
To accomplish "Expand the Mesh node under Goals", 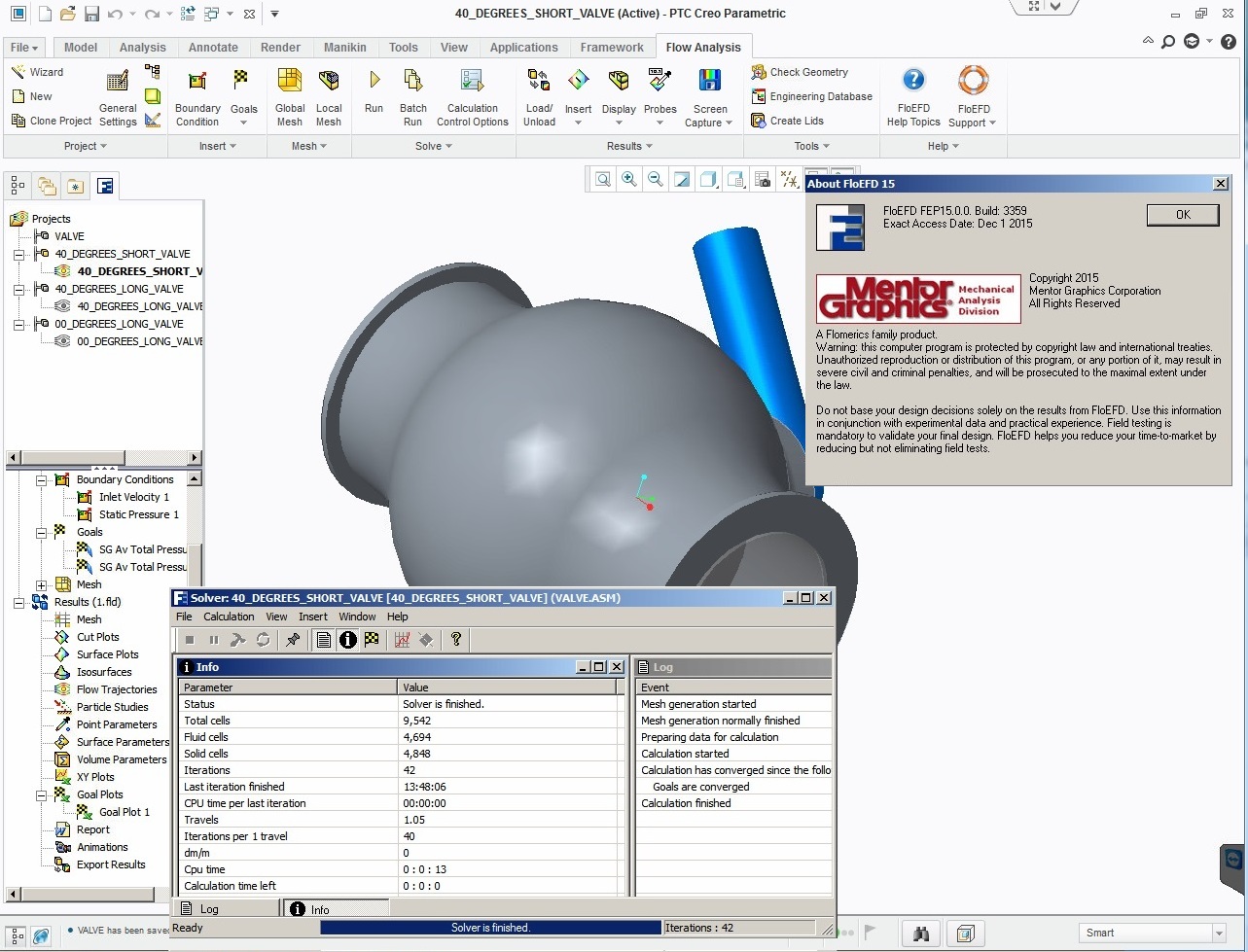I will (42, 584).
